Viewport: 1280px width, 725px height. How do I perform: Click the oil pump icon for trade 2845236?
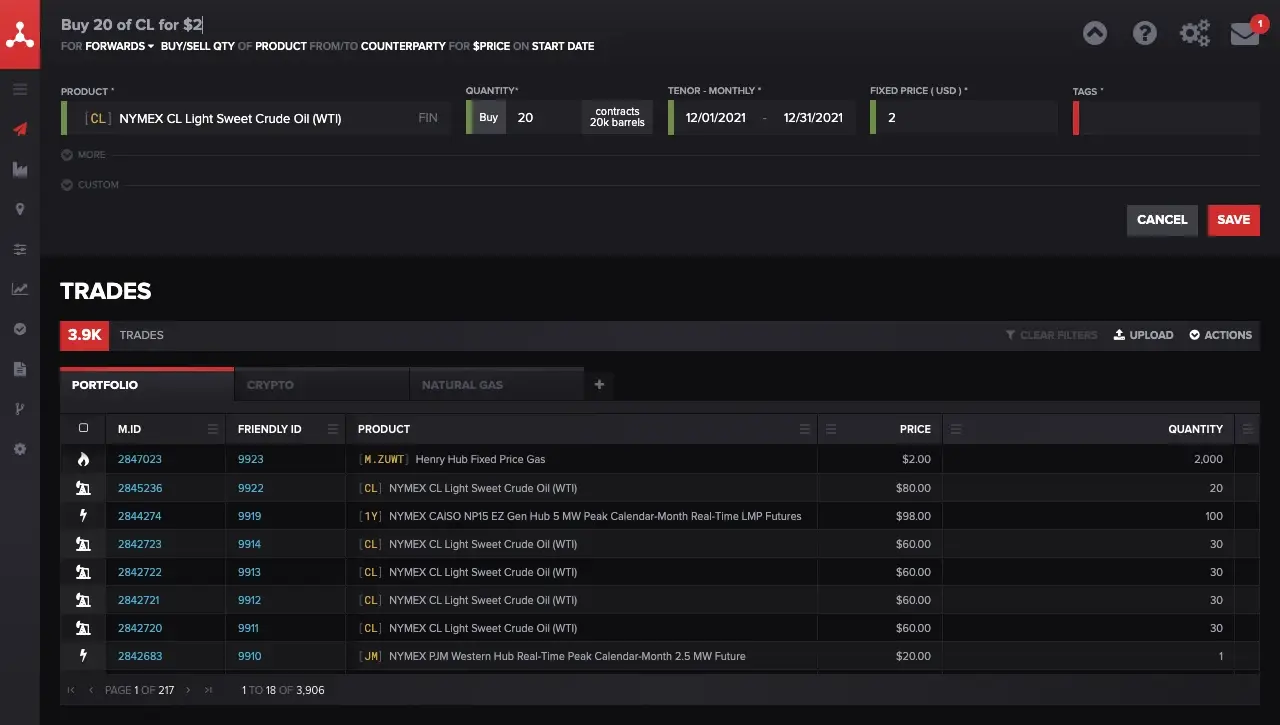(x=83, y=488)
